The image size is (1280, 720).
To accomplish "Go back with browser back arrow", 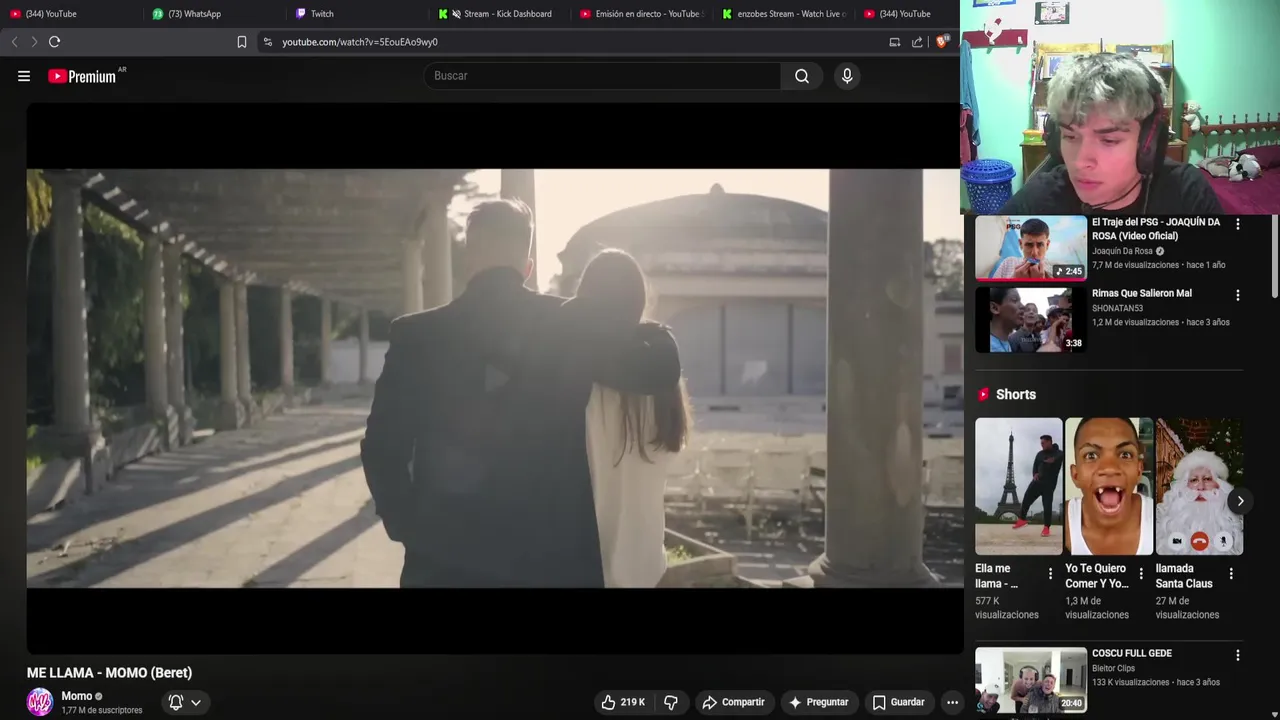I will [14, 42].
